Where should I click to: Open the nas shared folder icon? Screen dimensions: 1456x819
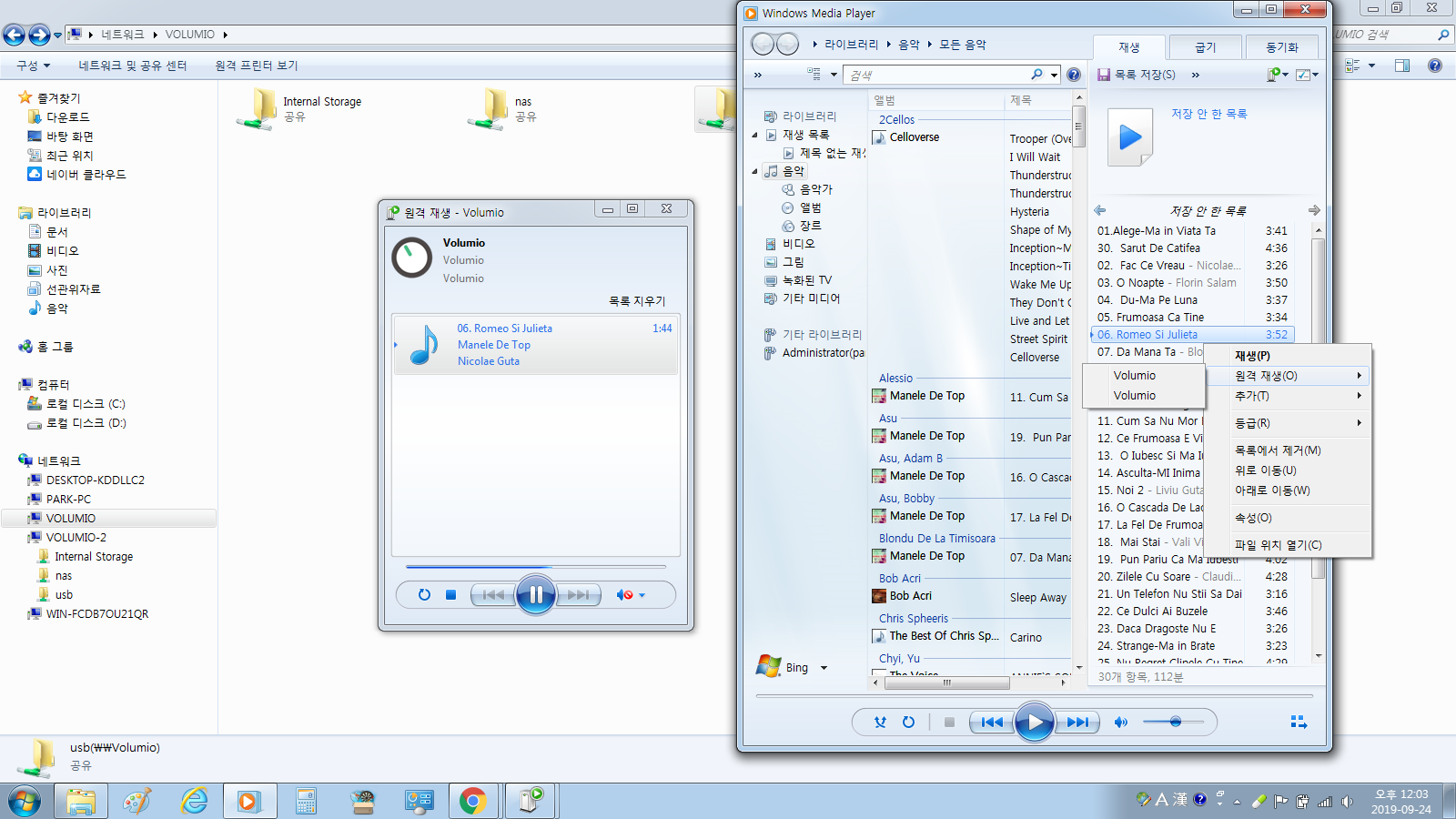point(489,109)
